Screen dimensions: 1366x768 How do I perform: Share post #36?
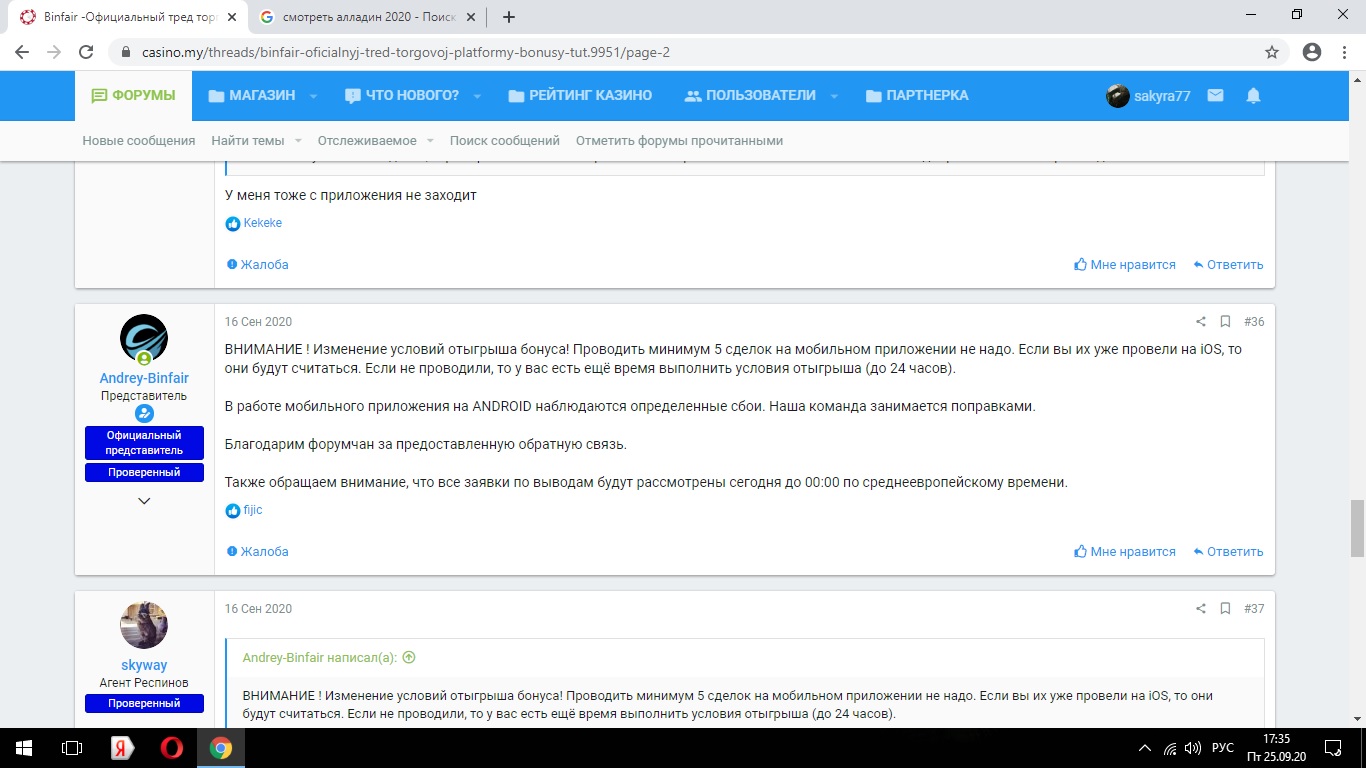(1201, 322)
